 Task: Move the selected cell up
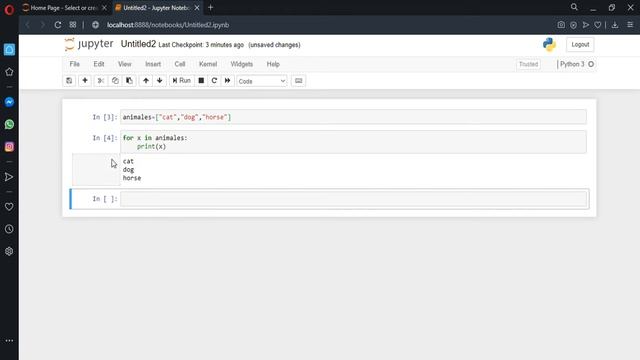click(146, 81)
